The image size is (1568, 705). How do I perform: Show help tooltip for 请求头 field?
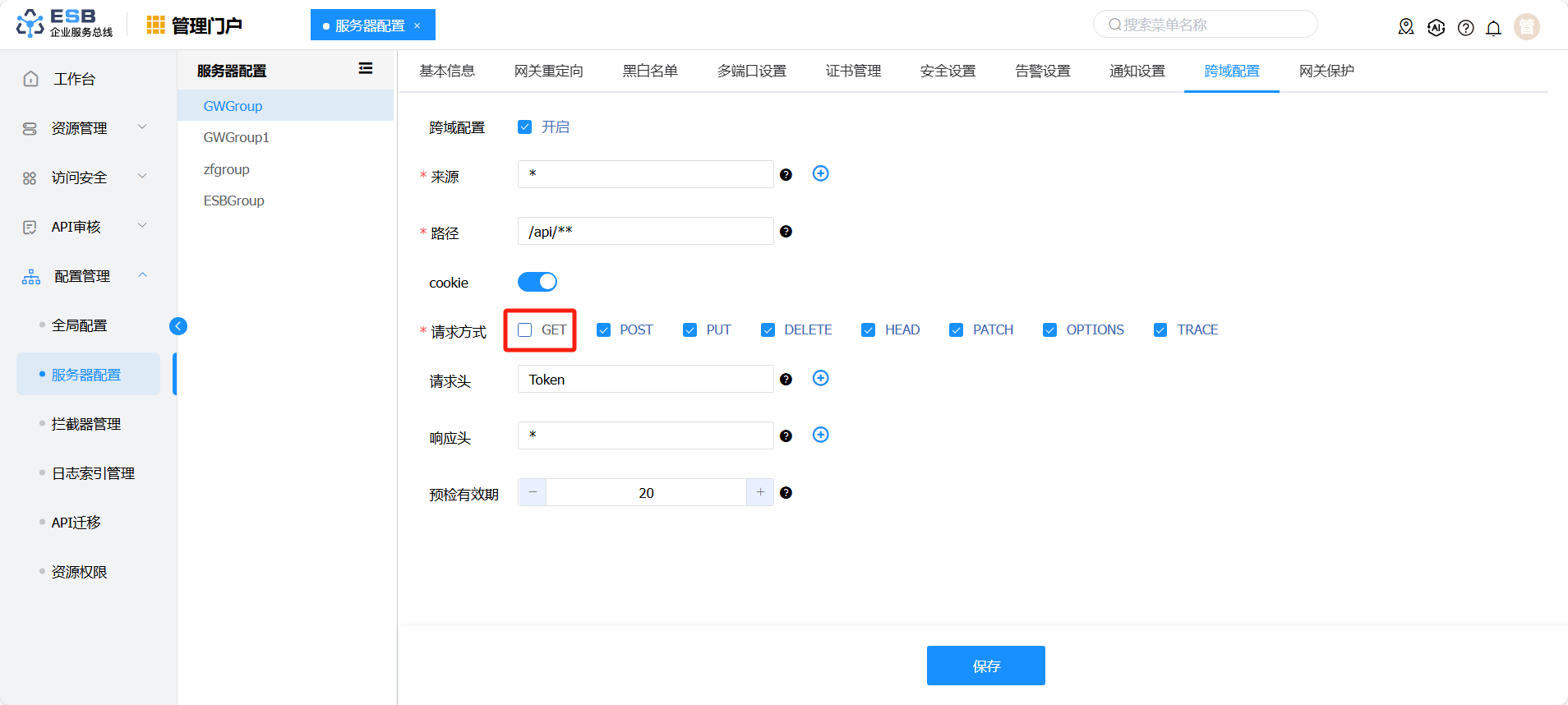786,380
